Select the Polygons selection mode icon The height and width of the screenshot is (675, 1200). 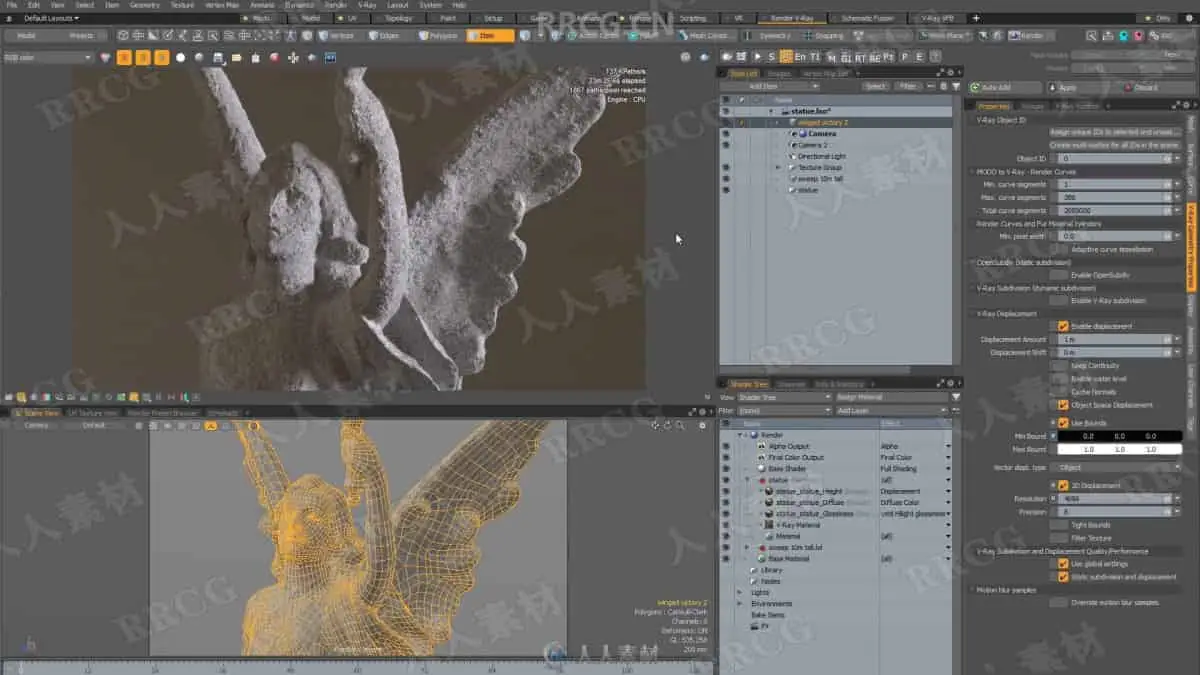(x=438, y=36)
